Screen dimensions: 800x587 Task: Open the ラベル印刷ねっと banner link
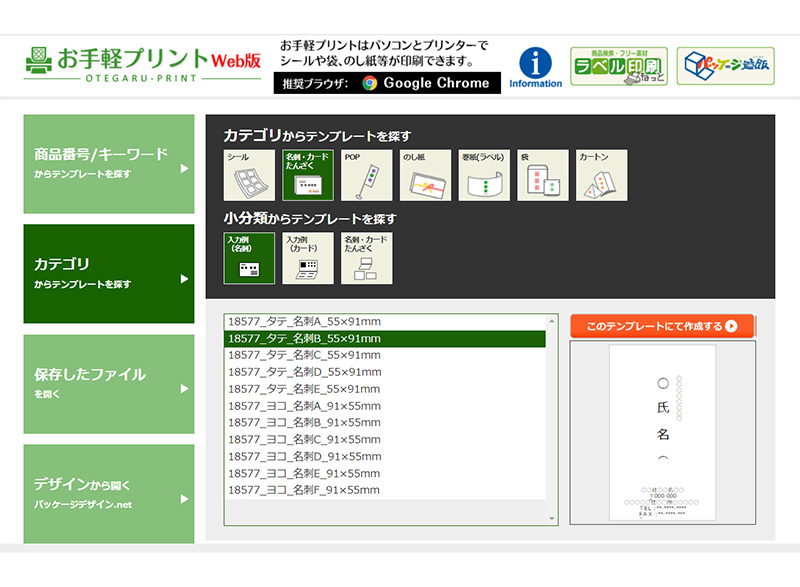click(619, 67)
